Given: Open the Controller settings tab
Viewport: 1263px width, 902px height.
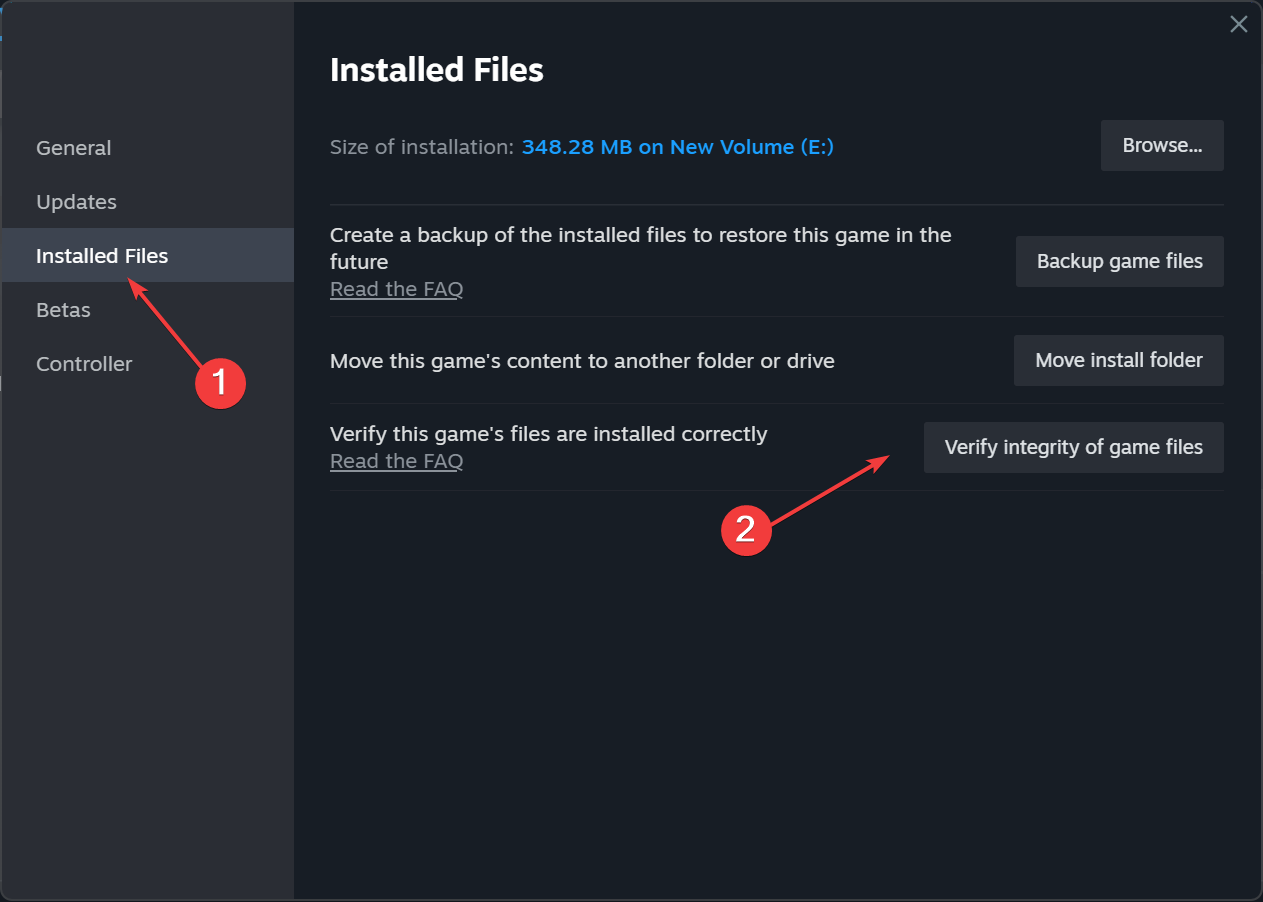Looking at the screenshot, I should pyautogui.click(x=84, y=364).
